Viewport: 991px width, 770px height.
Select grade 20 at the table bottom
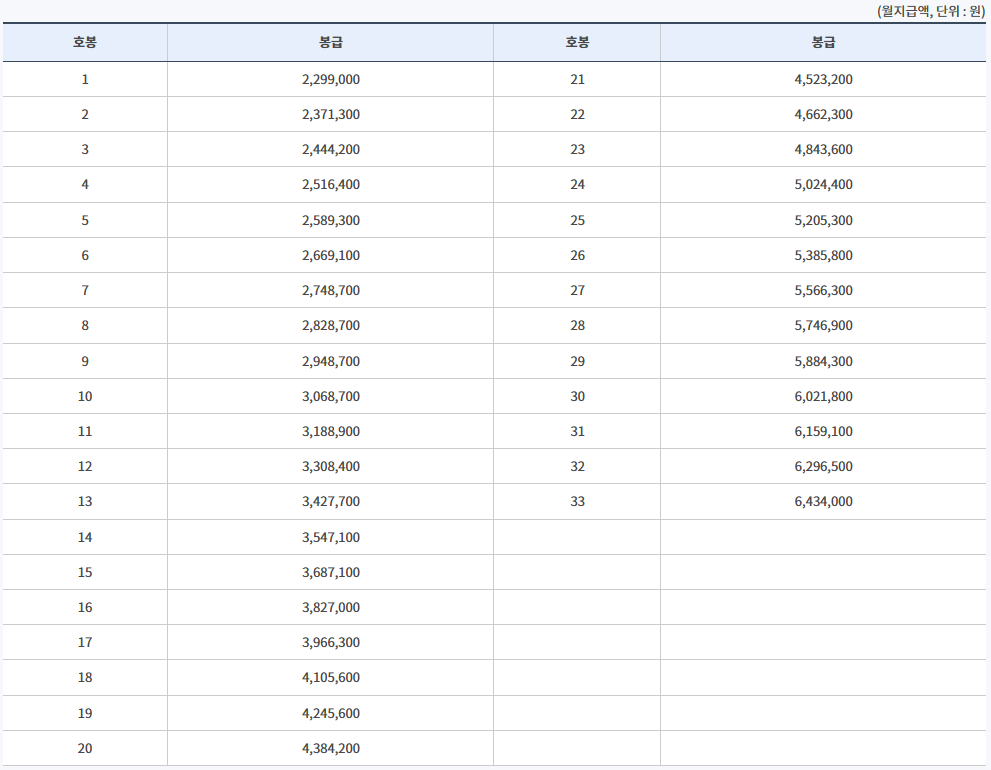[85, 747]
